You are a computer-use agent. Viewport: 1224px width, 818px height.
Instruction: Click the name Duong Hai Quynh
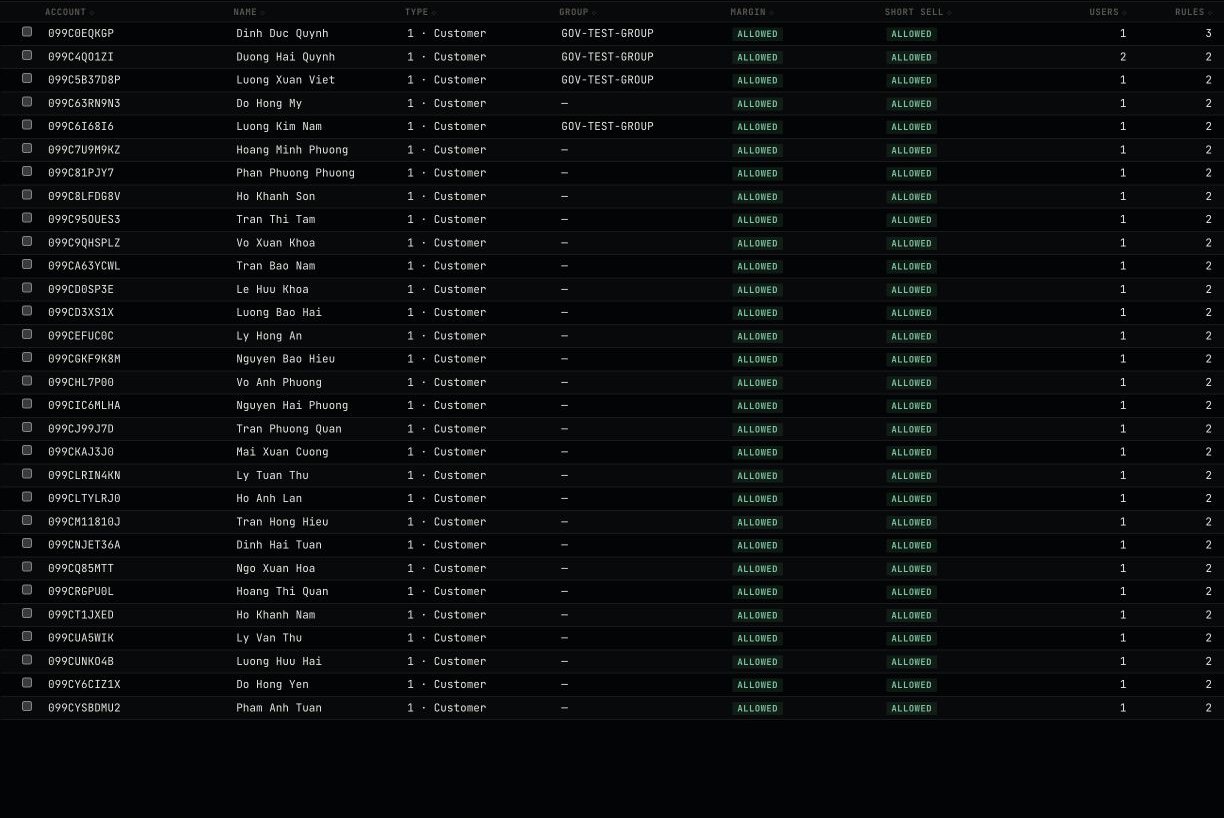(x=286, y=57)
